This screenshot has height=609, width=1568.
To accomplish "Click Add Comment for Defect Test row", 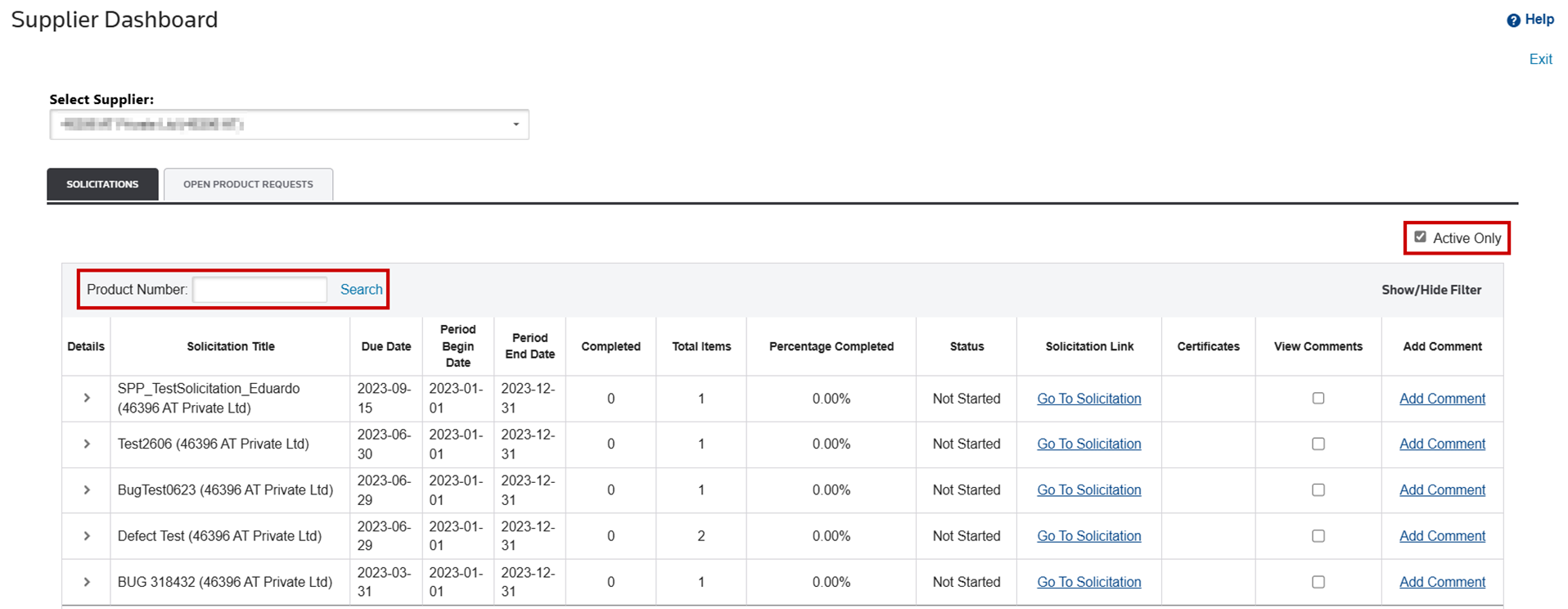I will (1442, 536).
